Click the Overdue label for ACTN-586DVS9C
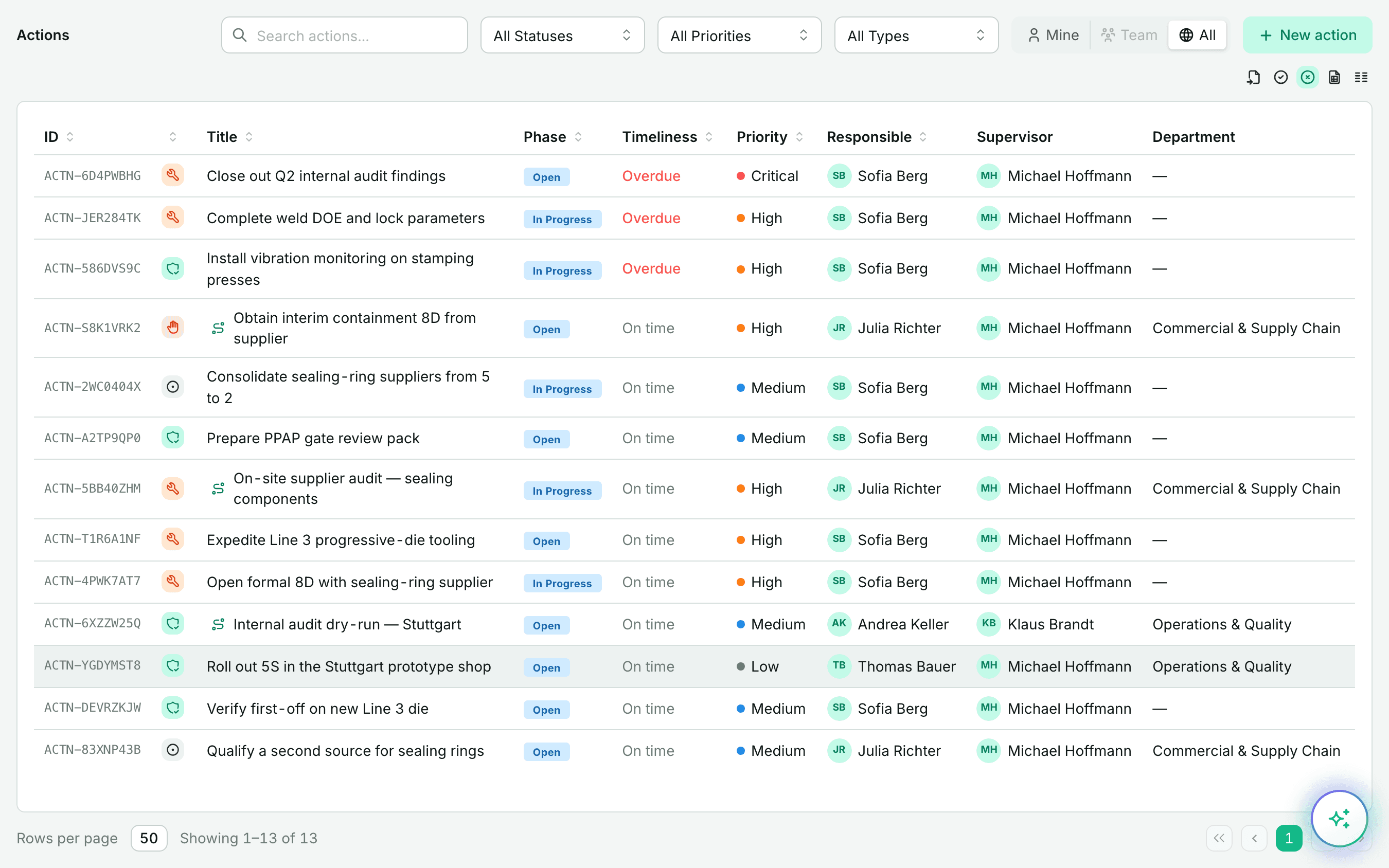This screenshot has height=868, width=1389. pos(651,268)
